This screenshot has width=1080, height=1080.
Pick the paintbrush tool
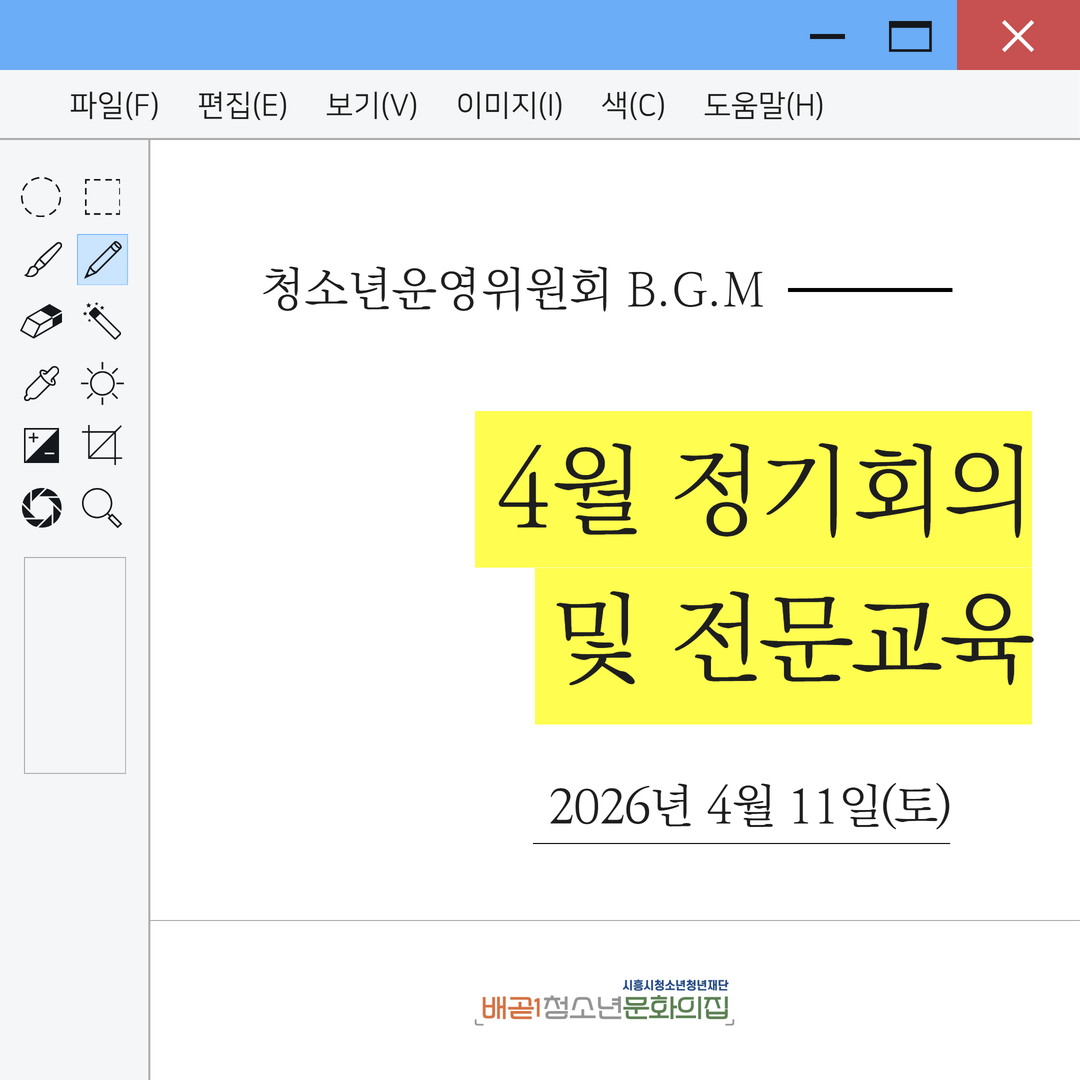(42, 260)
